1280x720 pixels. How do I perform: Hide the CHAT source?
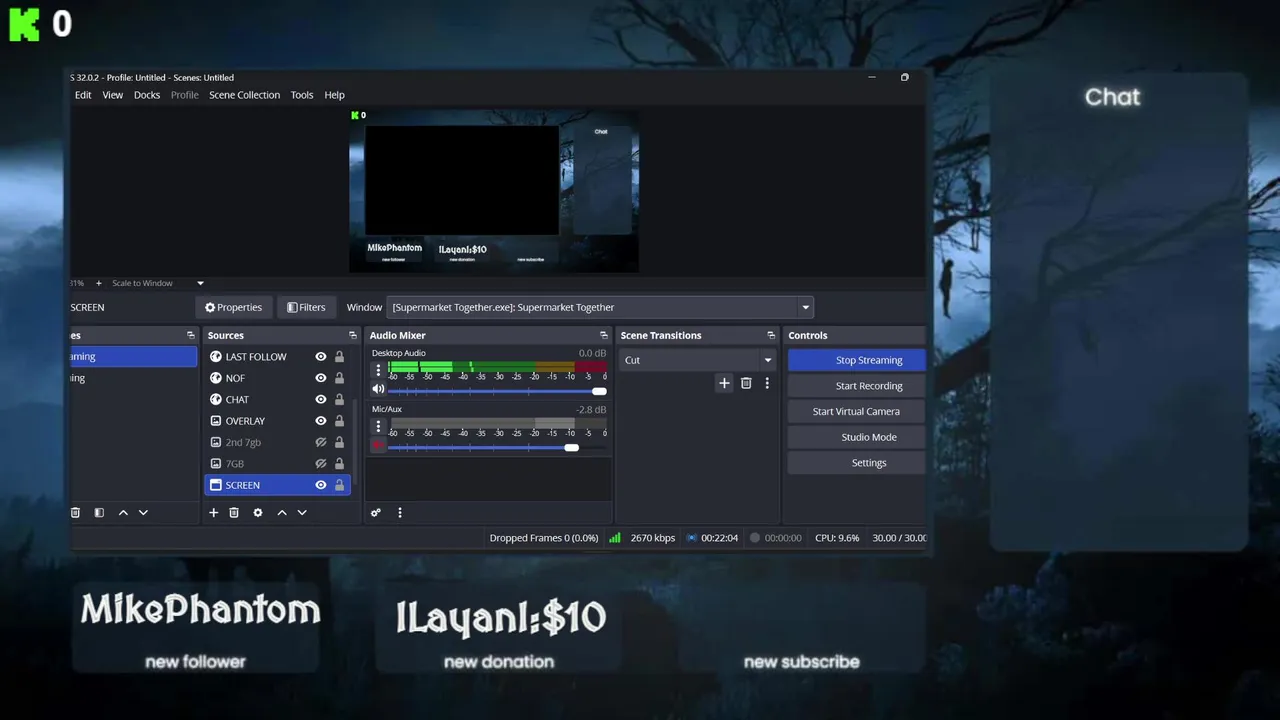pos(321,400)
